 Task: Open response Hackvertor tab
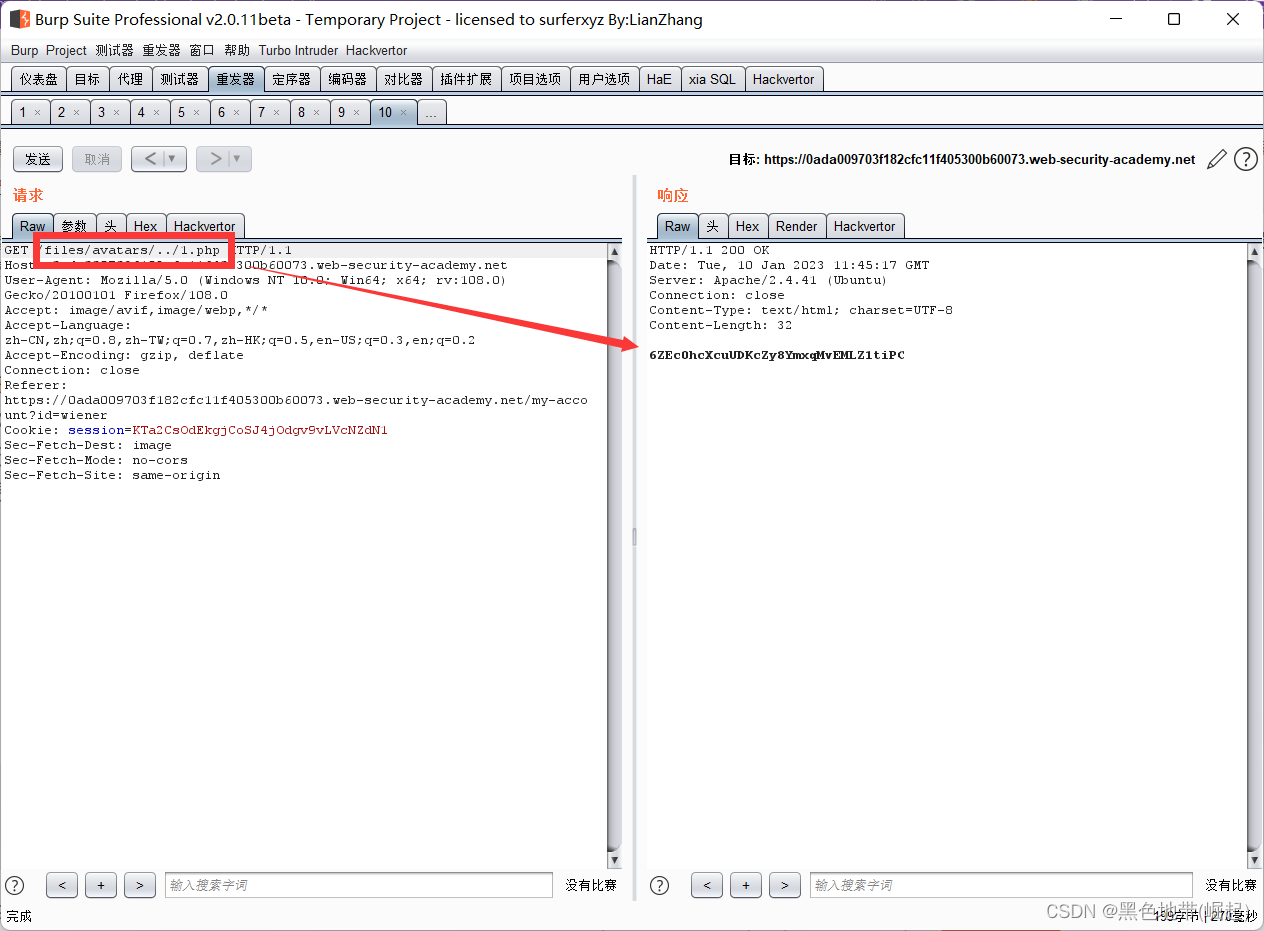(865, 226)
